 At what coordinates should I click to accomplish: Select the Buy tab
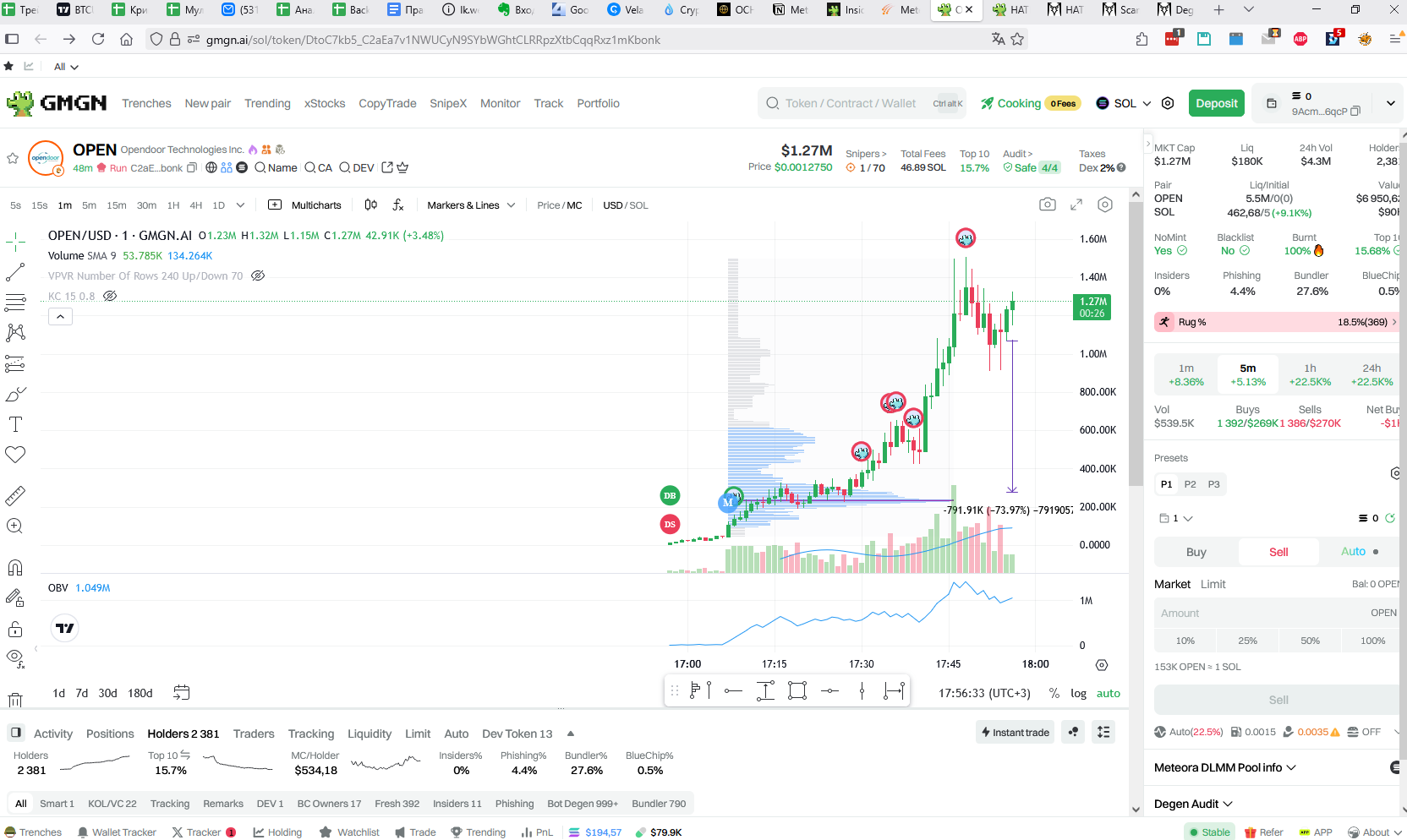[1196, 552]
